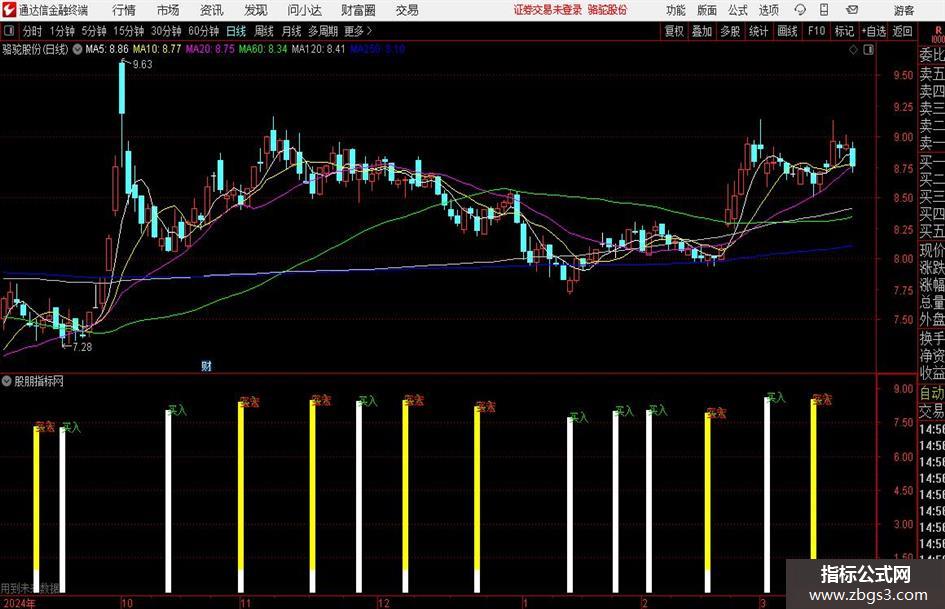945x609 pixels.
Task: Click the 2024年 date axis label
Action: click(x=19, y=603)
